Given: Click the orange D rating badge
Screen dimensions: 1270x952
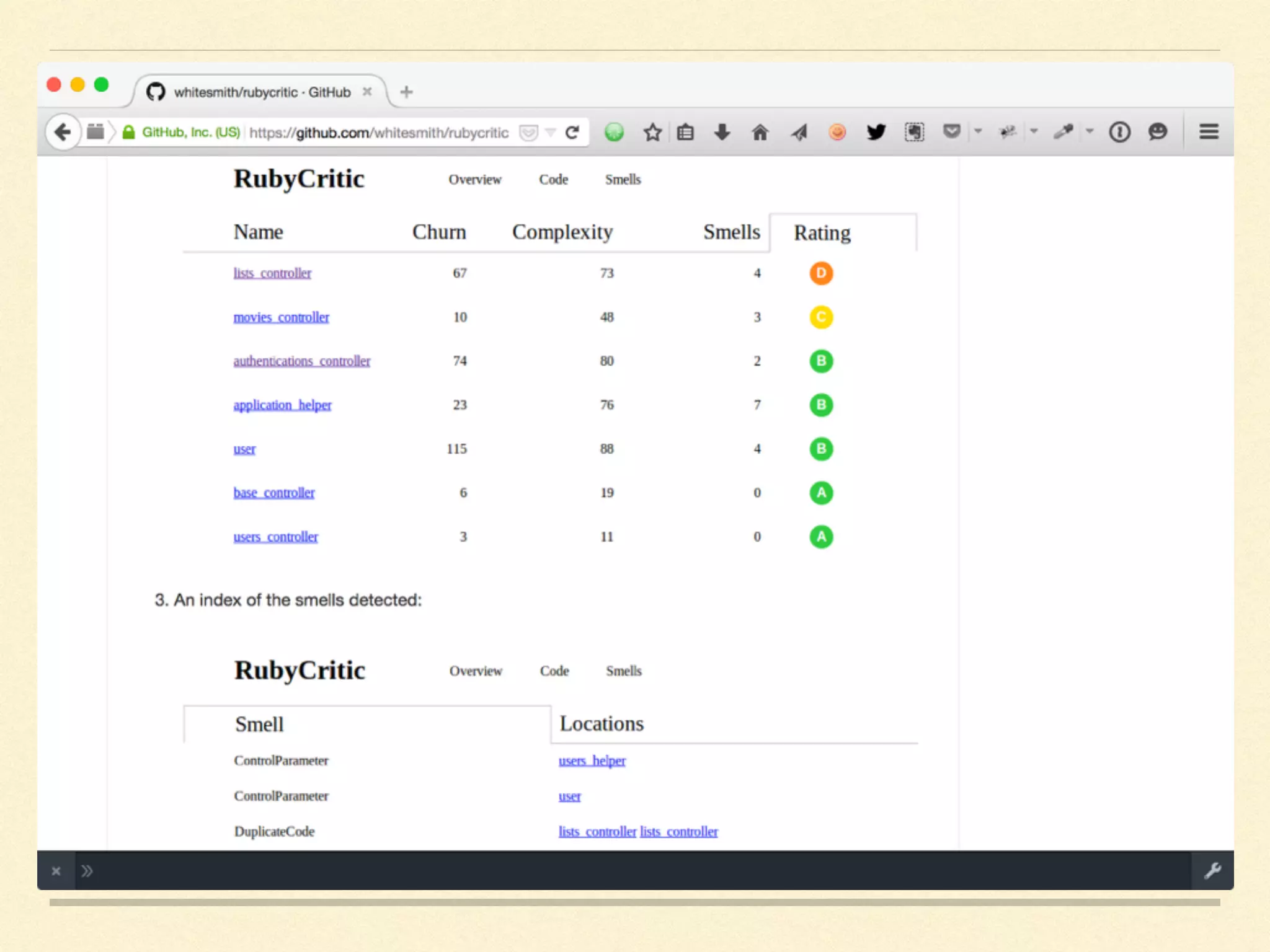Looking at the screenshot, I should pyautogui.click(x=821, y=273).
